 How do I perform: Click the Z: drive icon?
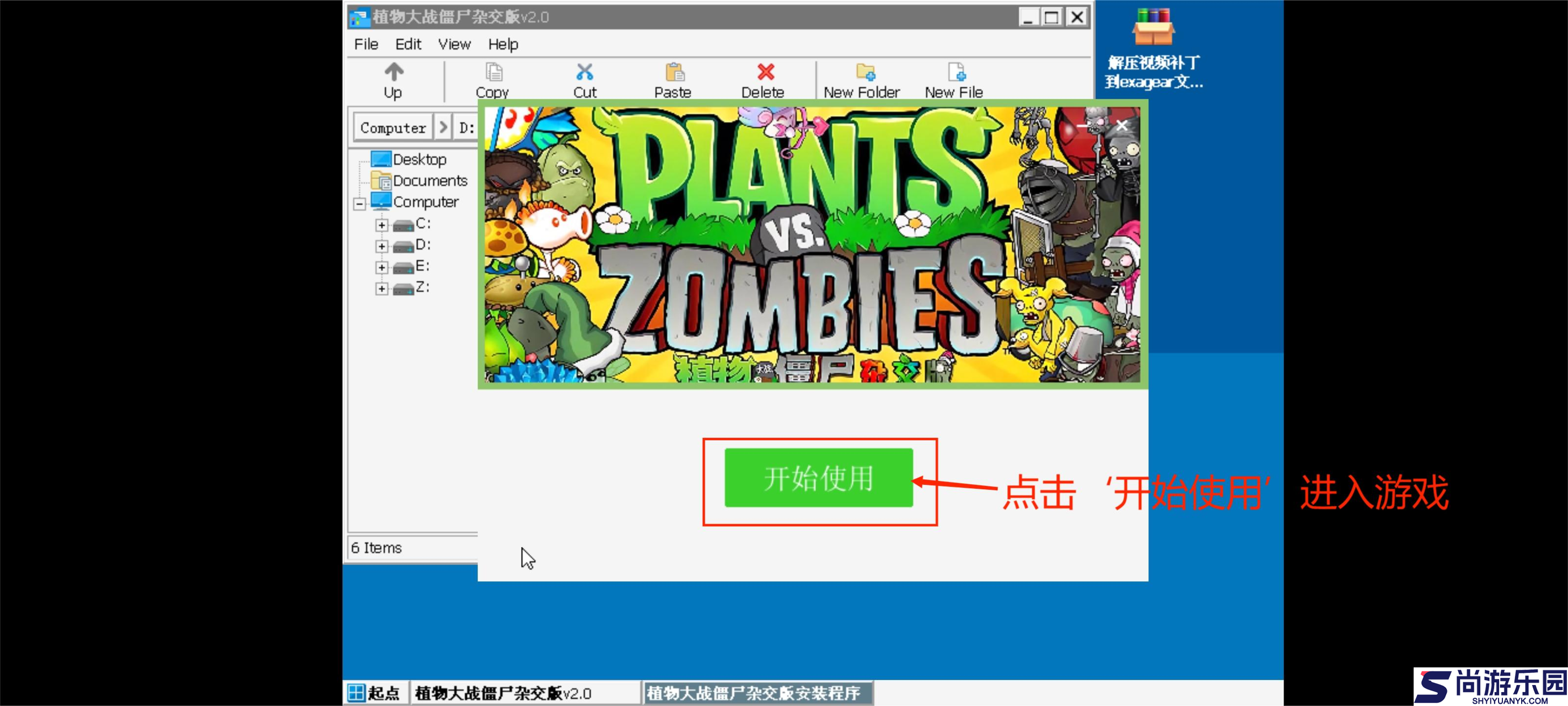[403, 288]
